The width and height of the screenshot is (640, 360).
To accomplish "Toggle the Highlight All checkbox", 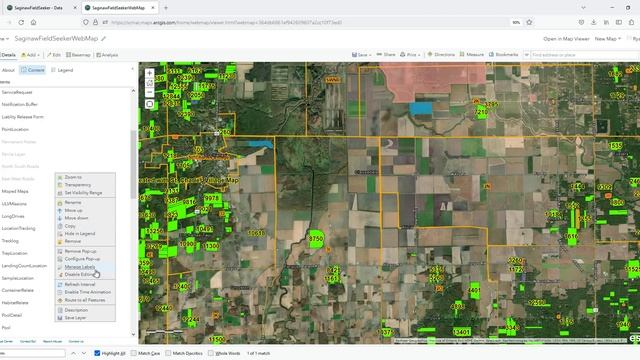I will tap(97, 353).
